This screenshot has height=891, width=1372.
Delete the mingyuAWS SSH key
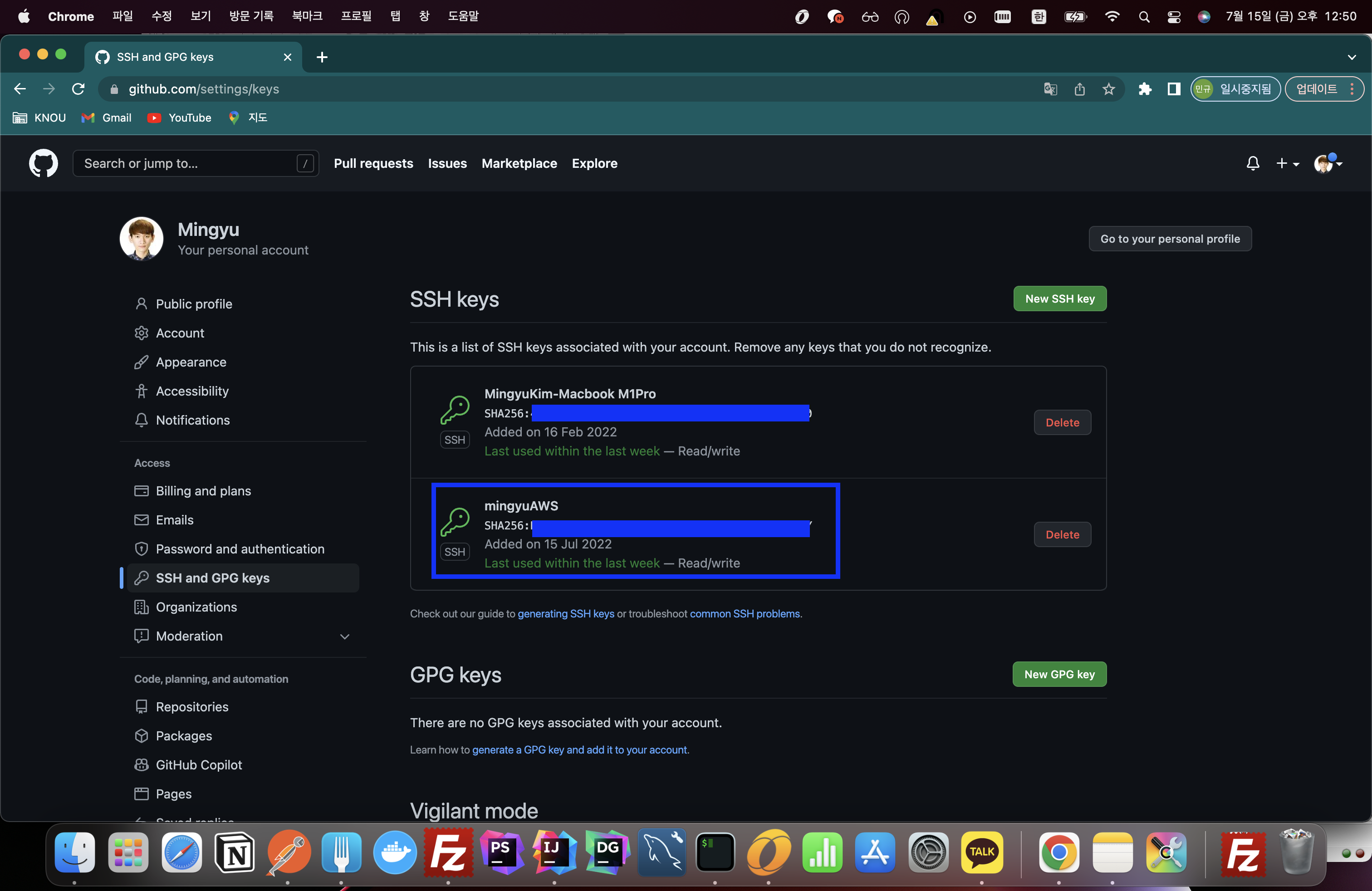(x=1062, y=534)
